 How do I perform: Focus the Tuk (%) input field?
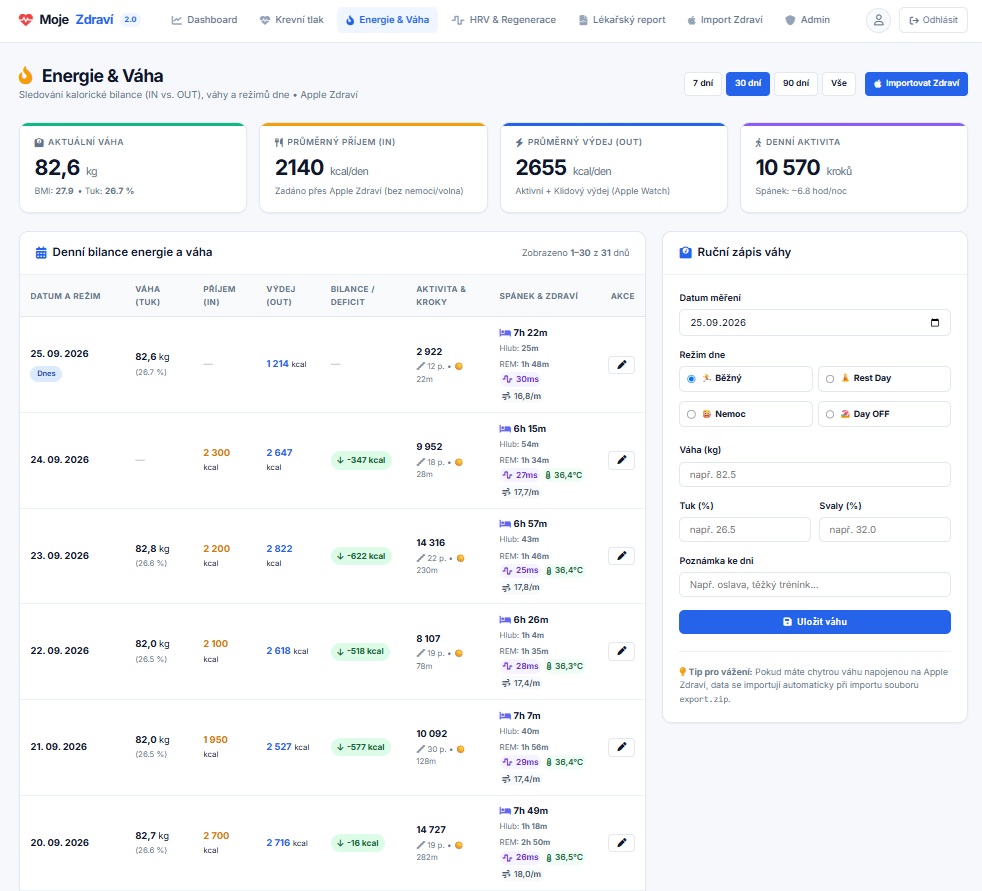coord(745,530)
